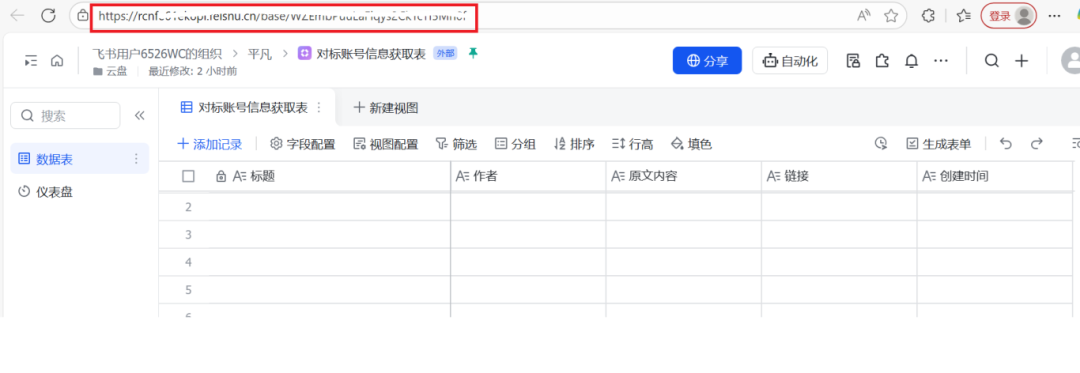Open the 分组 grouping tool
Screen dimensions: 1080x373
click(x=515, y=144)
